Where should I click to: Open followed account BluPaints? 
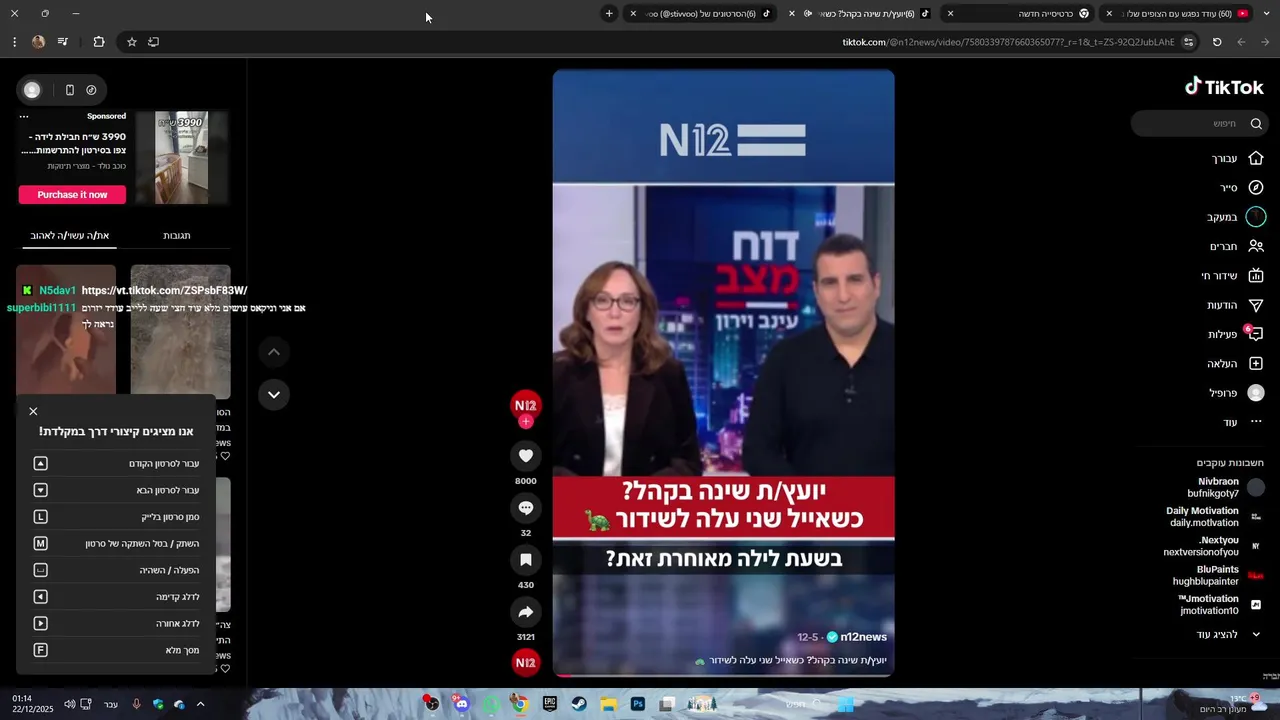[x=1218, y=575]
